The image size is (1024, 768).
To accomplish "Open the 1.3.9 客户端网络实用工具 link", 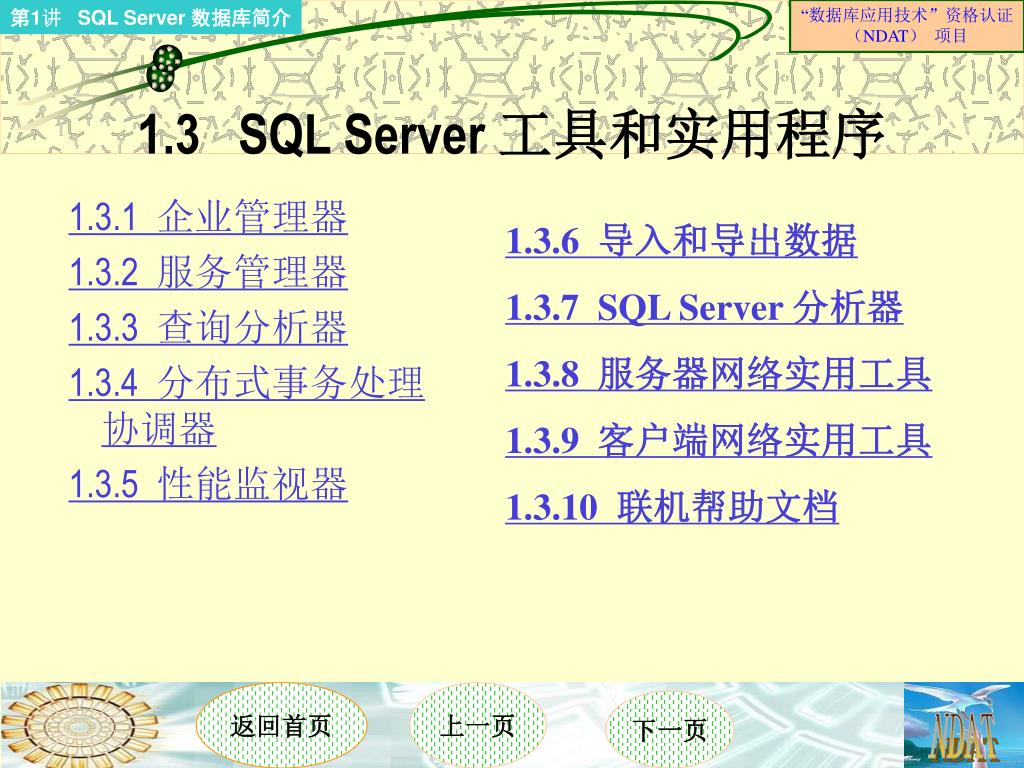I will 718,440.
